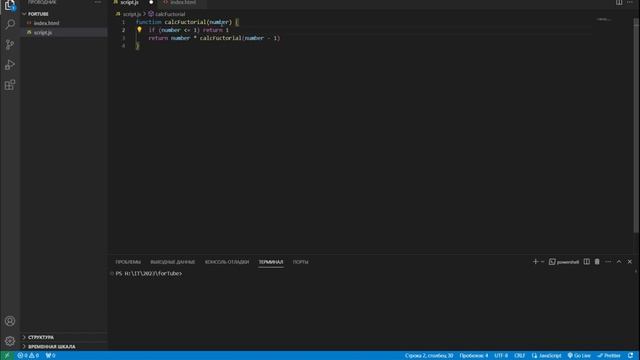Viewport: 640px width, 360px height.
Task: Open the КОНСОЛЬ ОТЛАДКИ panel tab
Action: pos(227,262)
